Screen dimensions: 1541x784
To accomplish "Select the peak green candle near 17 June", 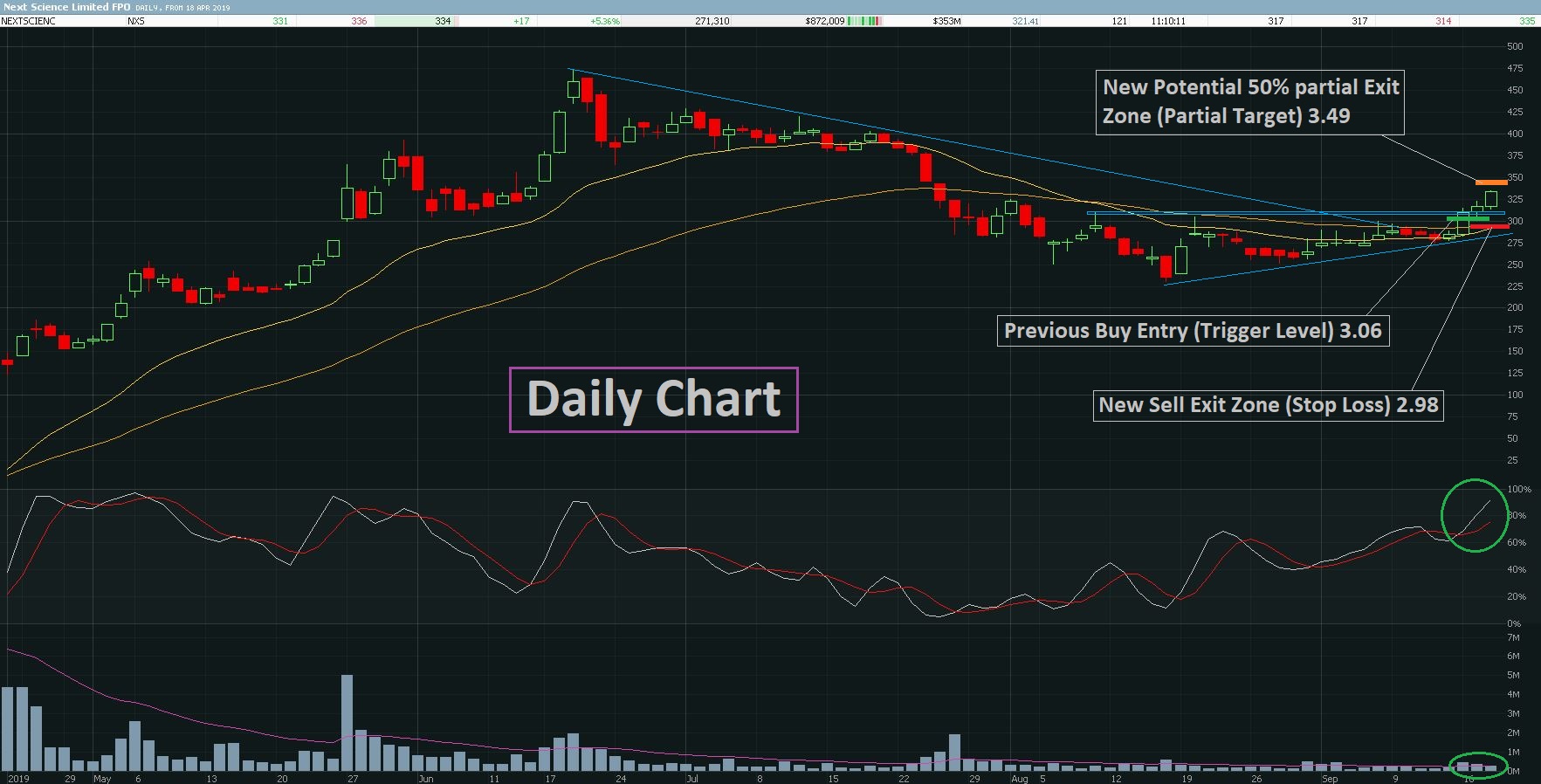I will [x=574, y=87].
